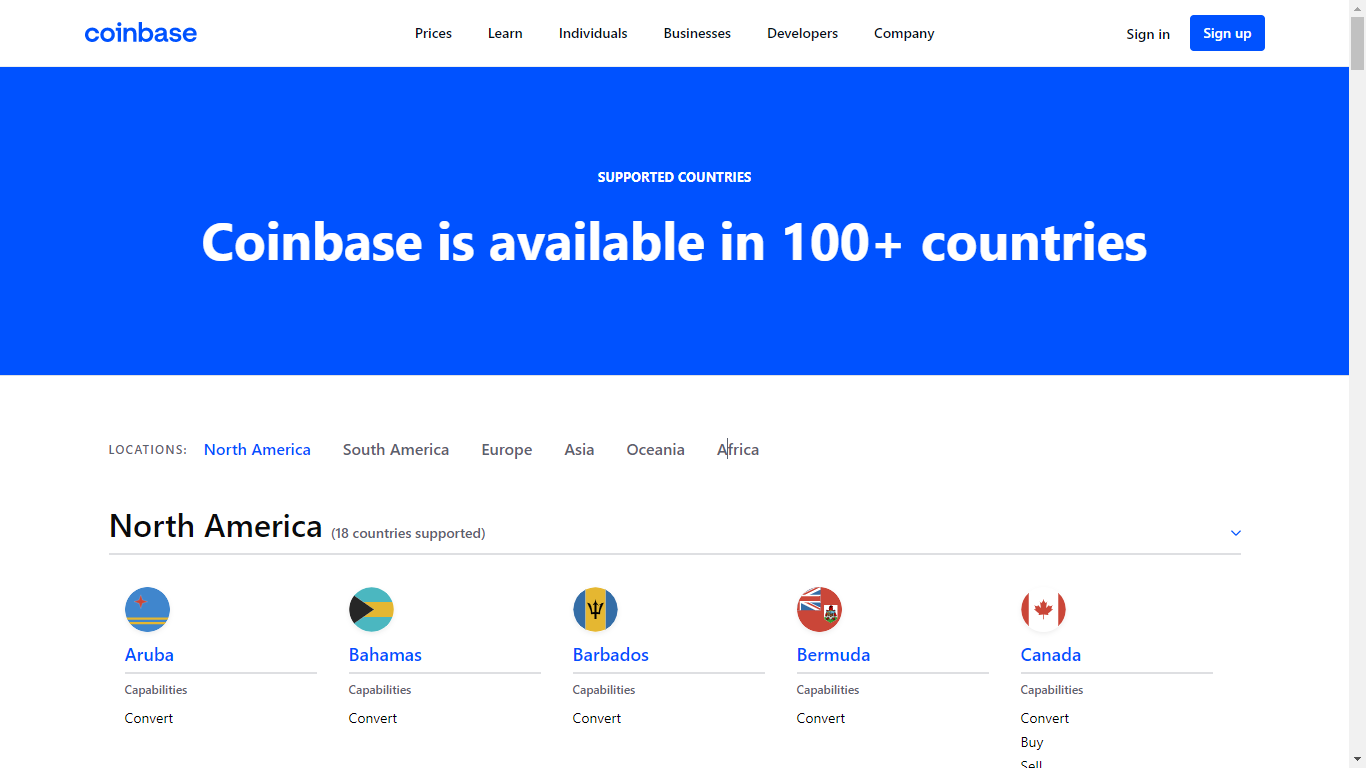Open the Aruba country link
Image resolution: width=1366 pixels, height=768 pixels.
click(x=149, y=655)
